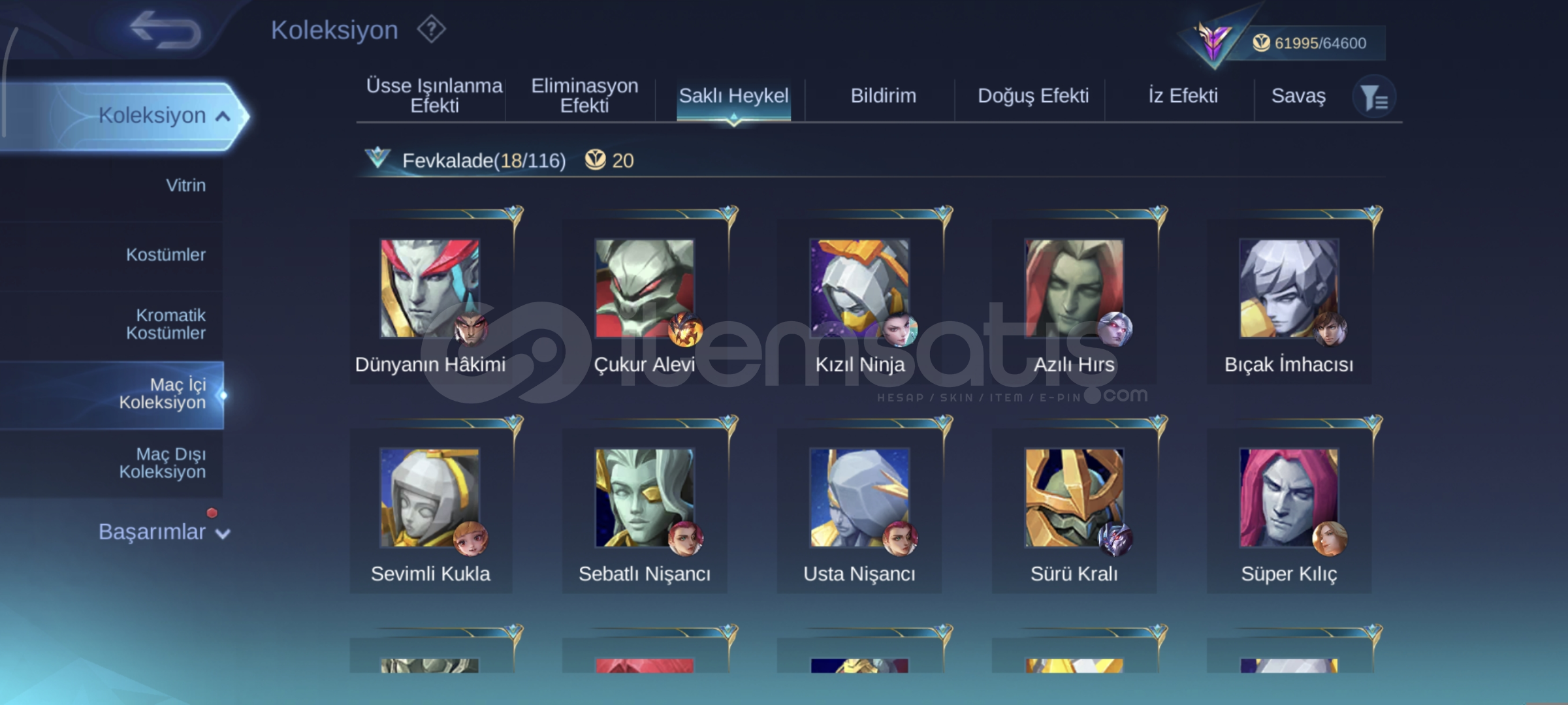Screen dimensions: 1568x705
Task: Select the Dünyanın Hâkimi statue portrait
Action: pyautogui.click(x=430, y=288)
